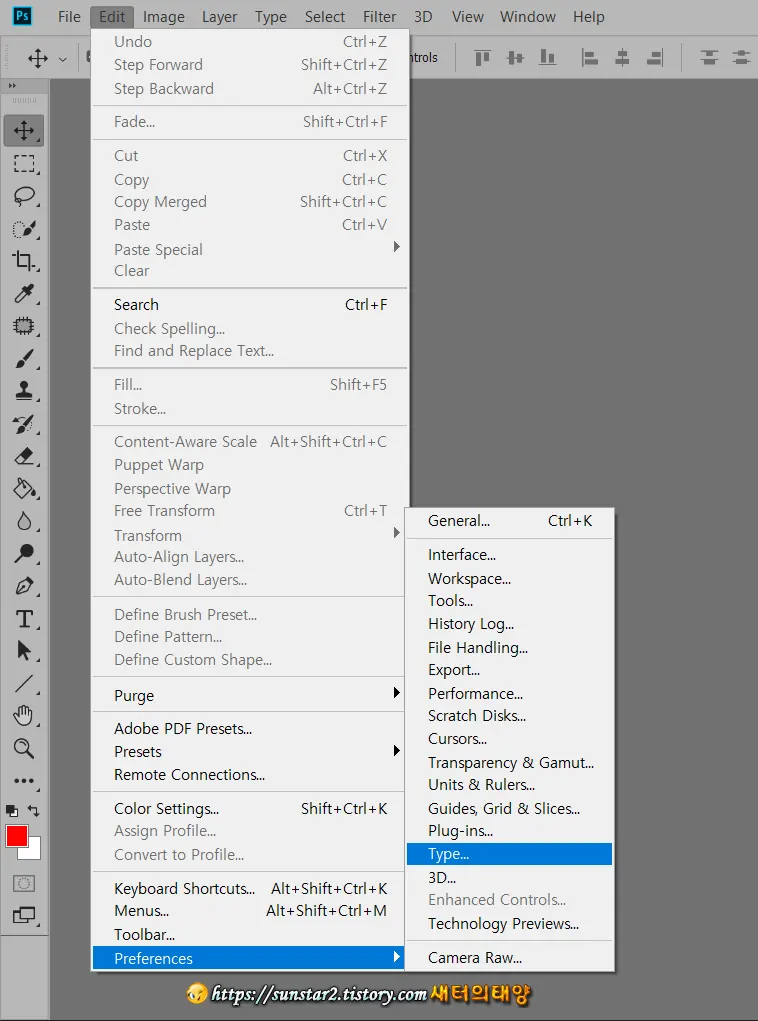The width and height of the screenshot is (758, 1021).
Task: Open Move tool preset dropdown arrow
Action: tap(63, 59)
